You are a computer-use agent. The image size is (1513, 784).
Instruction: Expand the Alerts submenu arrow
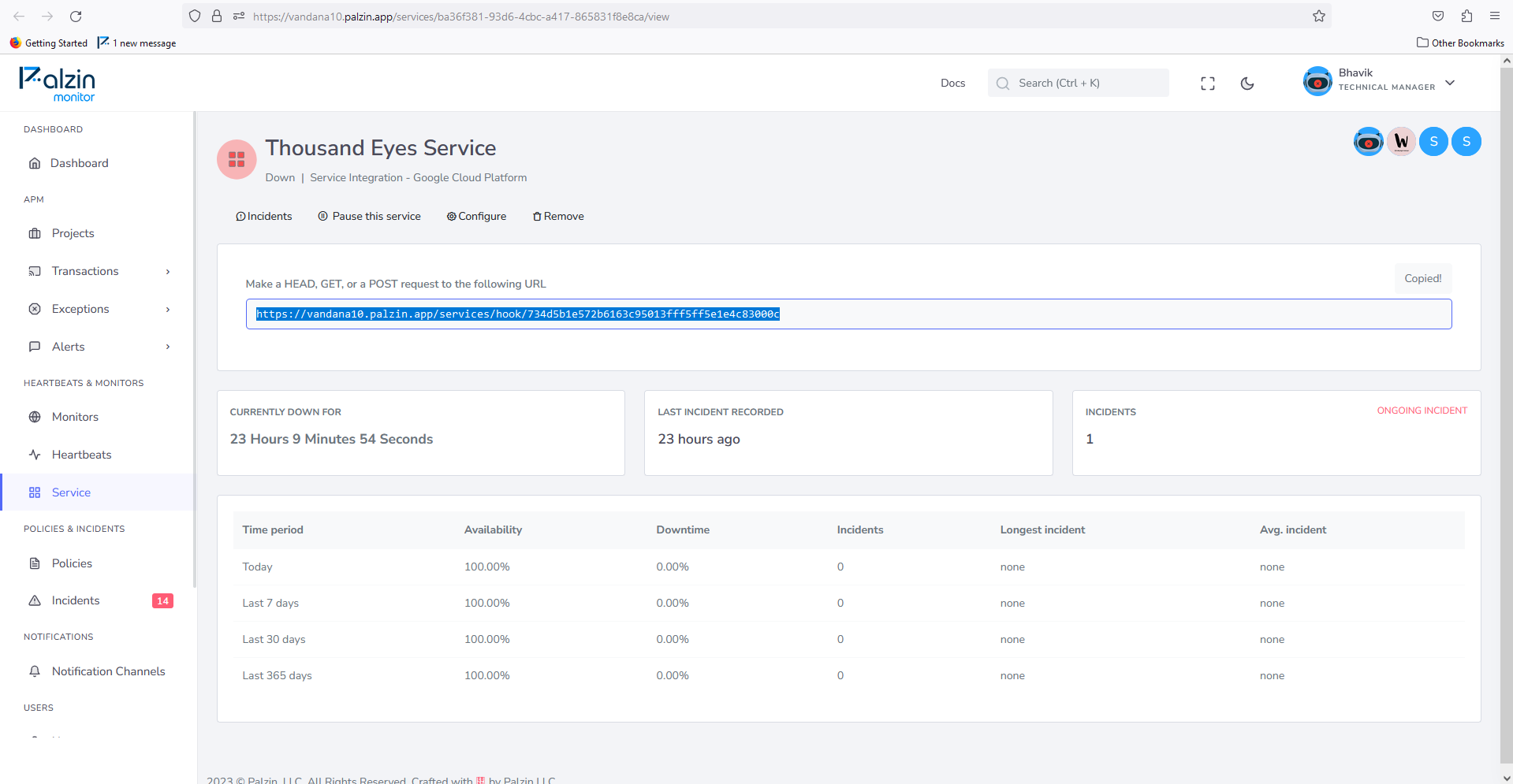[168, 347]
